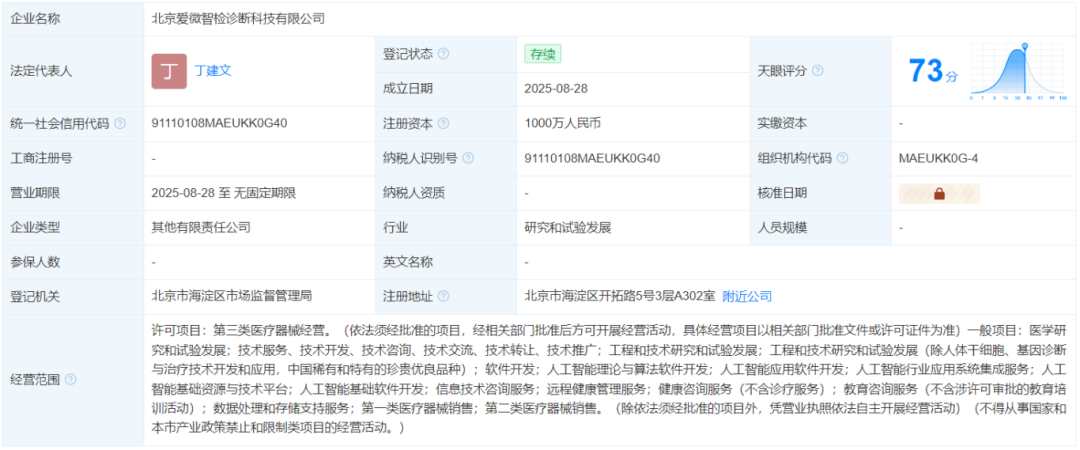
Task: Click the 英文名称 label
Action: tap(408, 263)
